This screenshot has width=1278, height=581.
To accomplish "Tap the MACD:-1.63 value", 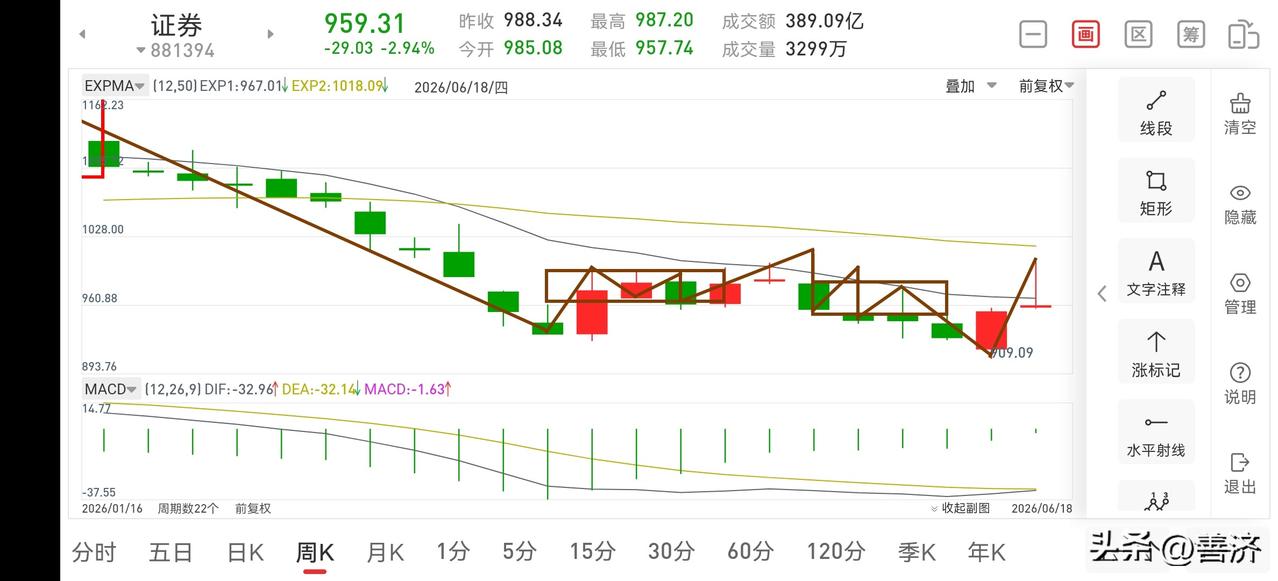I will (406, 389).
